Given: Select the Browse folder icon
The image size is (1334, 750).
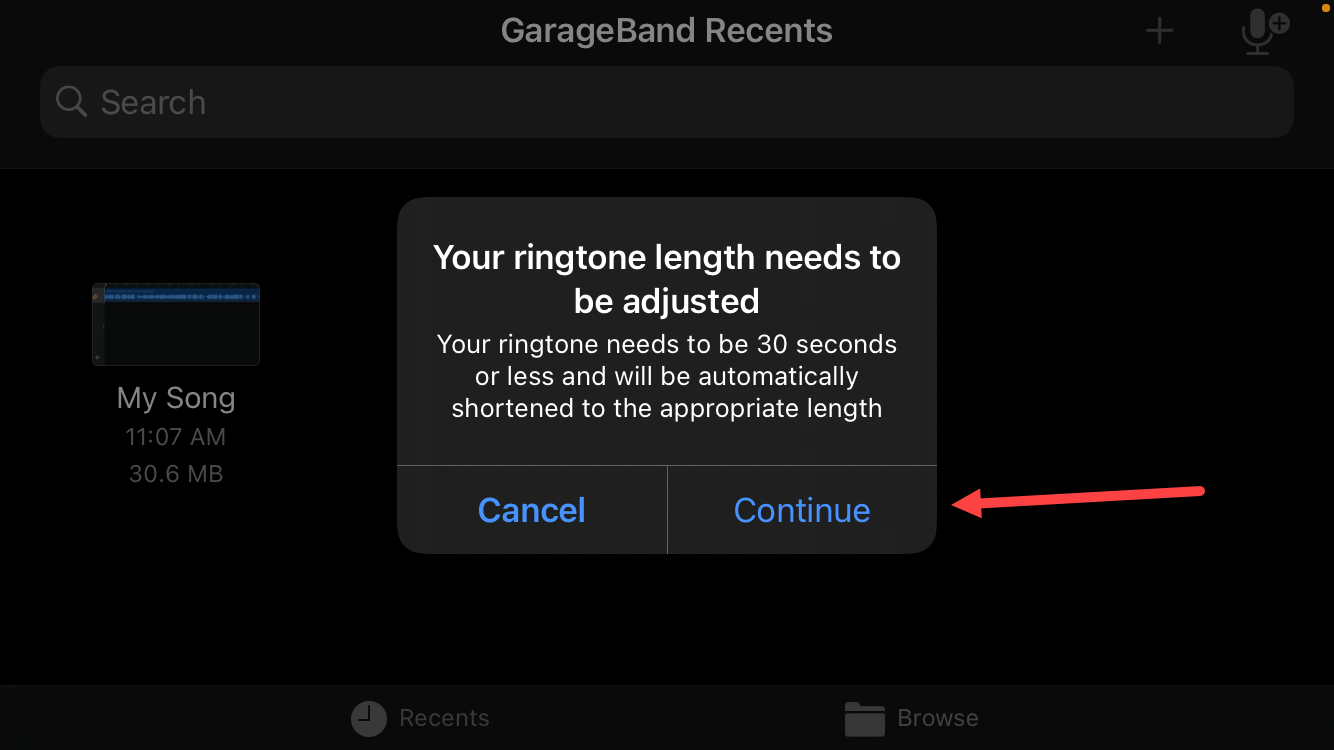Looking at the screenshot, I should click(x=865, y=718).
